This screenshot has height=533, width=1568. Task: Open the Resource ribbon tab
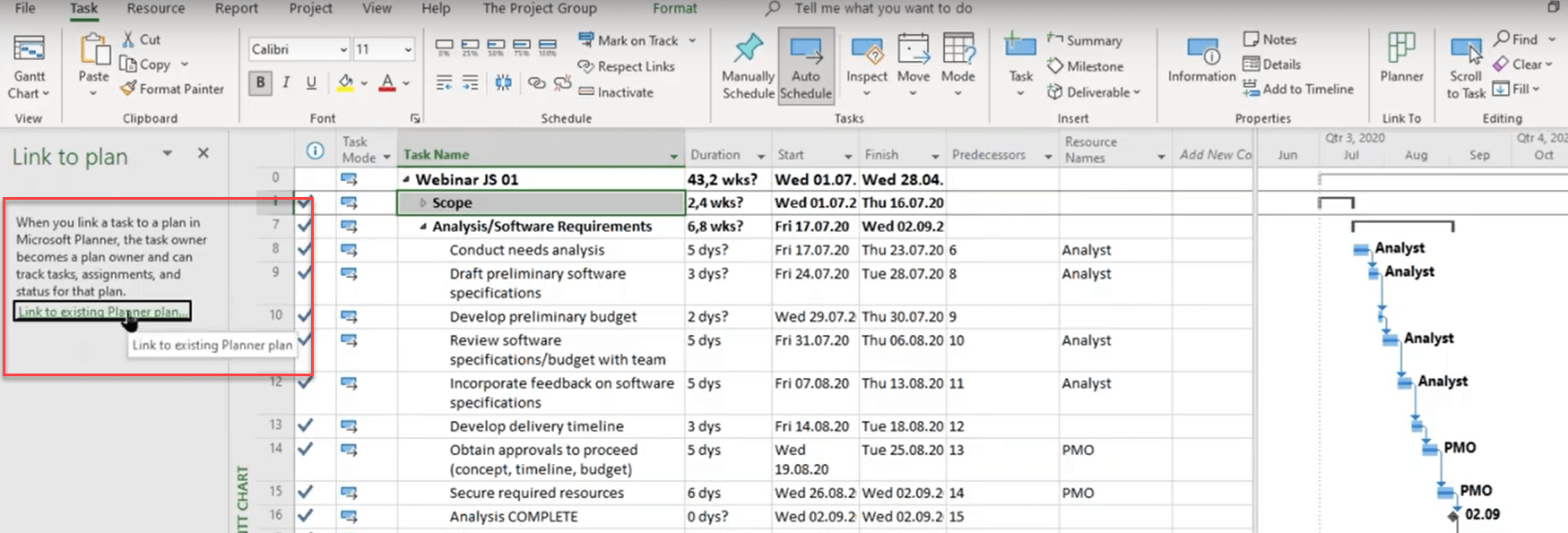point(155,8)
